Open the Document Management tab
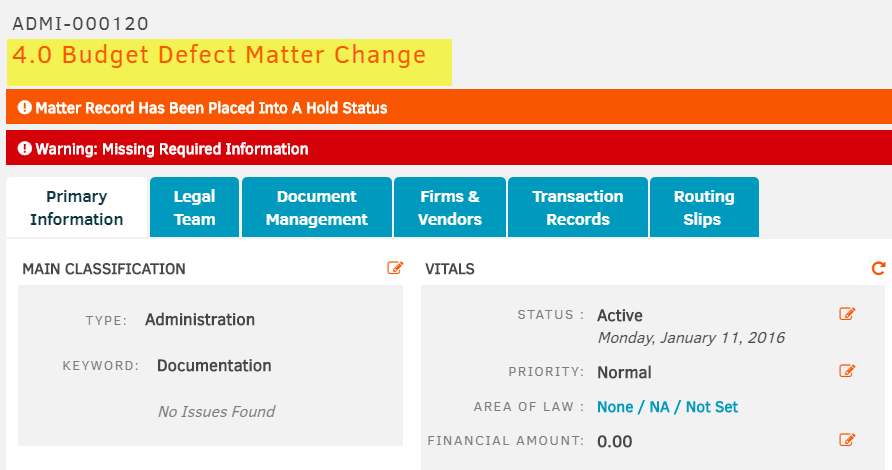The height and width of the screenshot is (470, 892). tap(317, 207)
